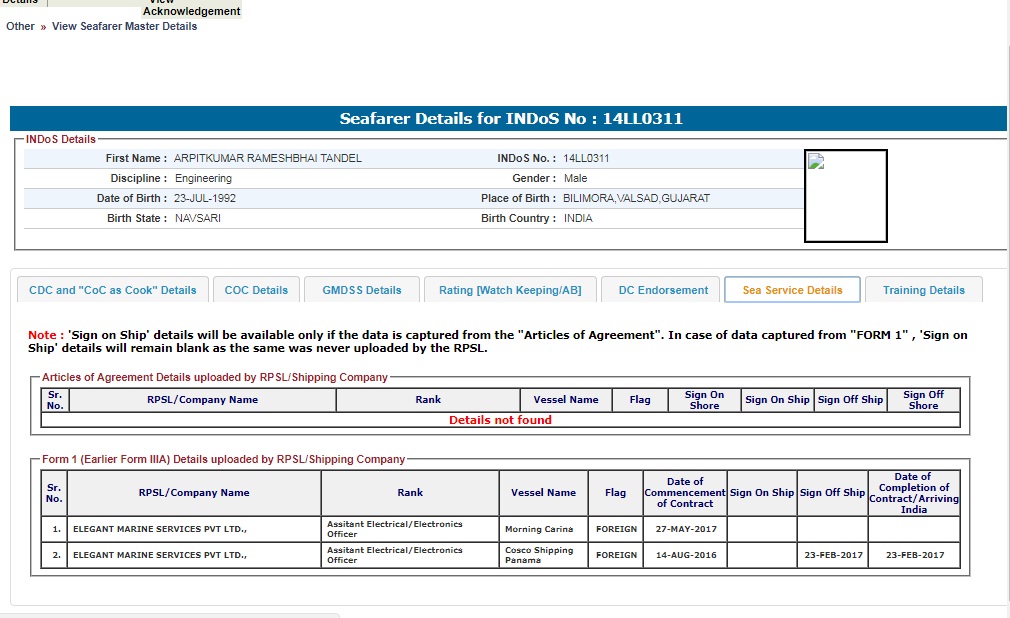The width and height of the screenshot is (1010, 618).
Task: Show the Training Details tab
Action: pos(923,290)
